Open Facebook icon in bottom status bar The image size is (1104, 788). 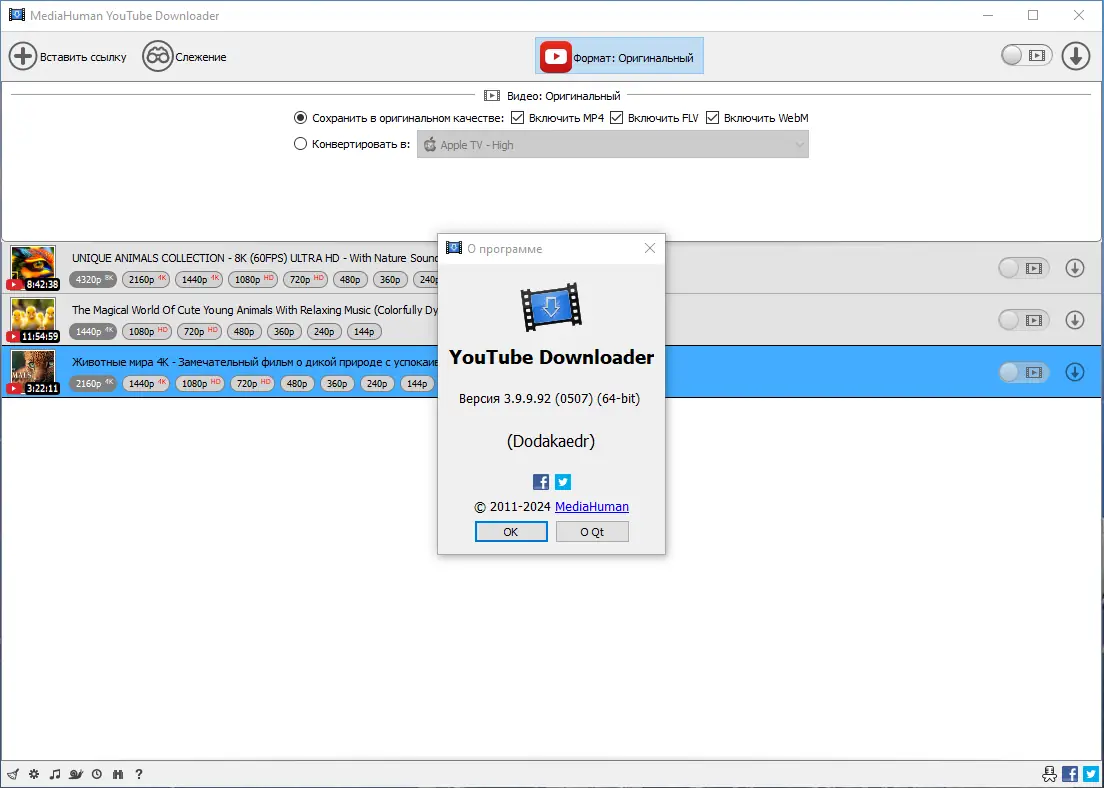1070,774
